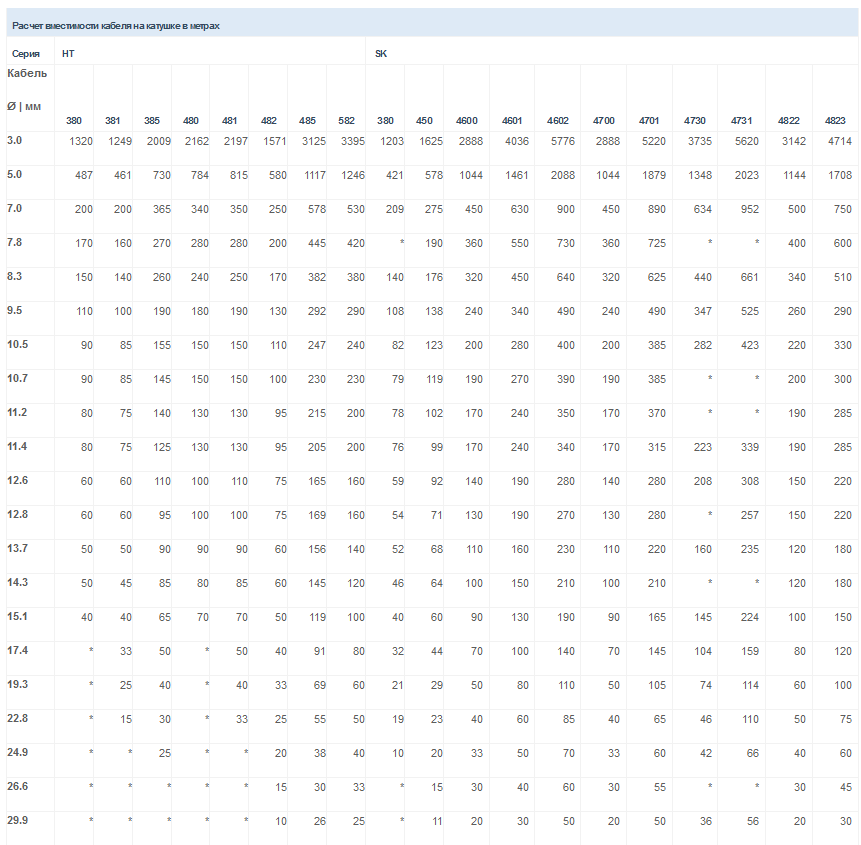861x845 pixels.
Task: Select the value 3395 in the 3.0 row
Action: 352,141
